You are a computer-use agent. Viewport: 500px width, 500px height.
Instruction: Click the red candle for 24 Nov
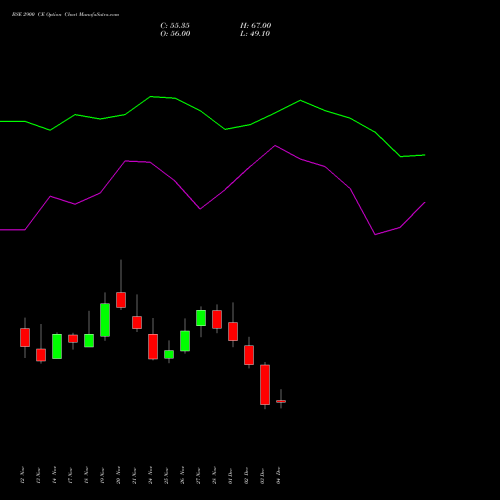click(x=153, y=347)
